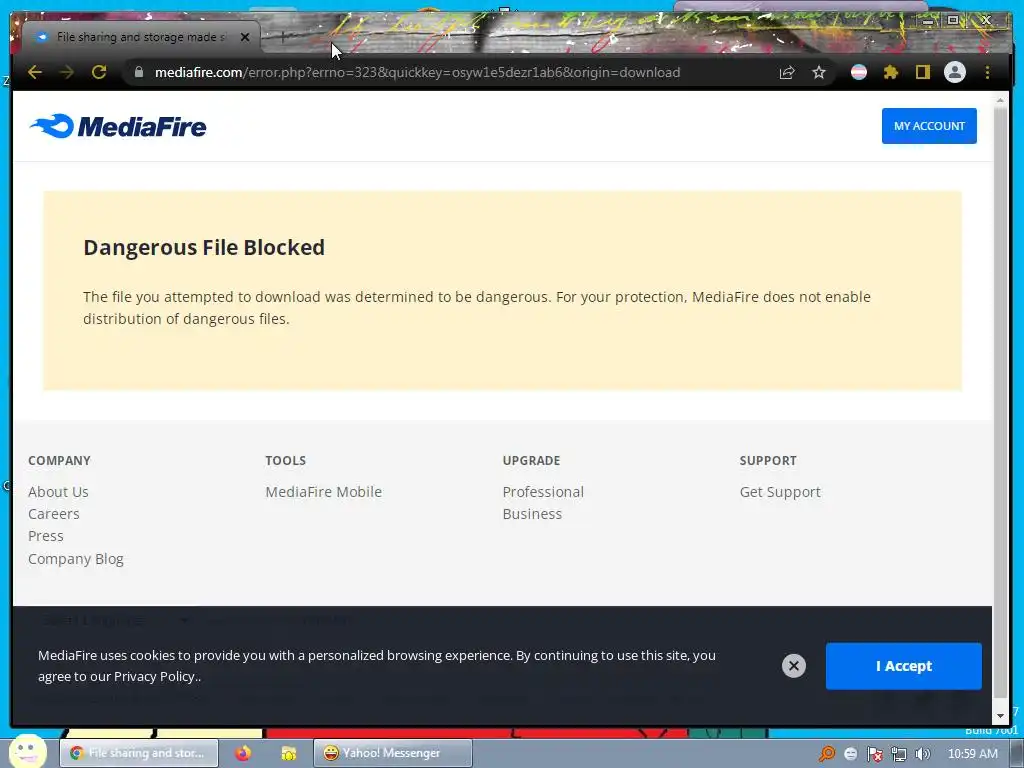This screenshot has height=768, width=1024.
Task: Click the Dangerous File Blocked heading
Action: point(204,248)
